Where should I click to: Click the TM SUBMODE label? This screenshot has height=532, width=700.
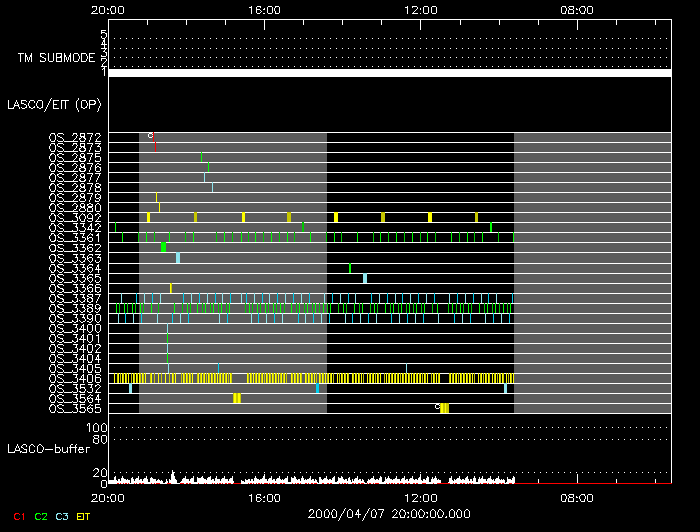[55, 57]
